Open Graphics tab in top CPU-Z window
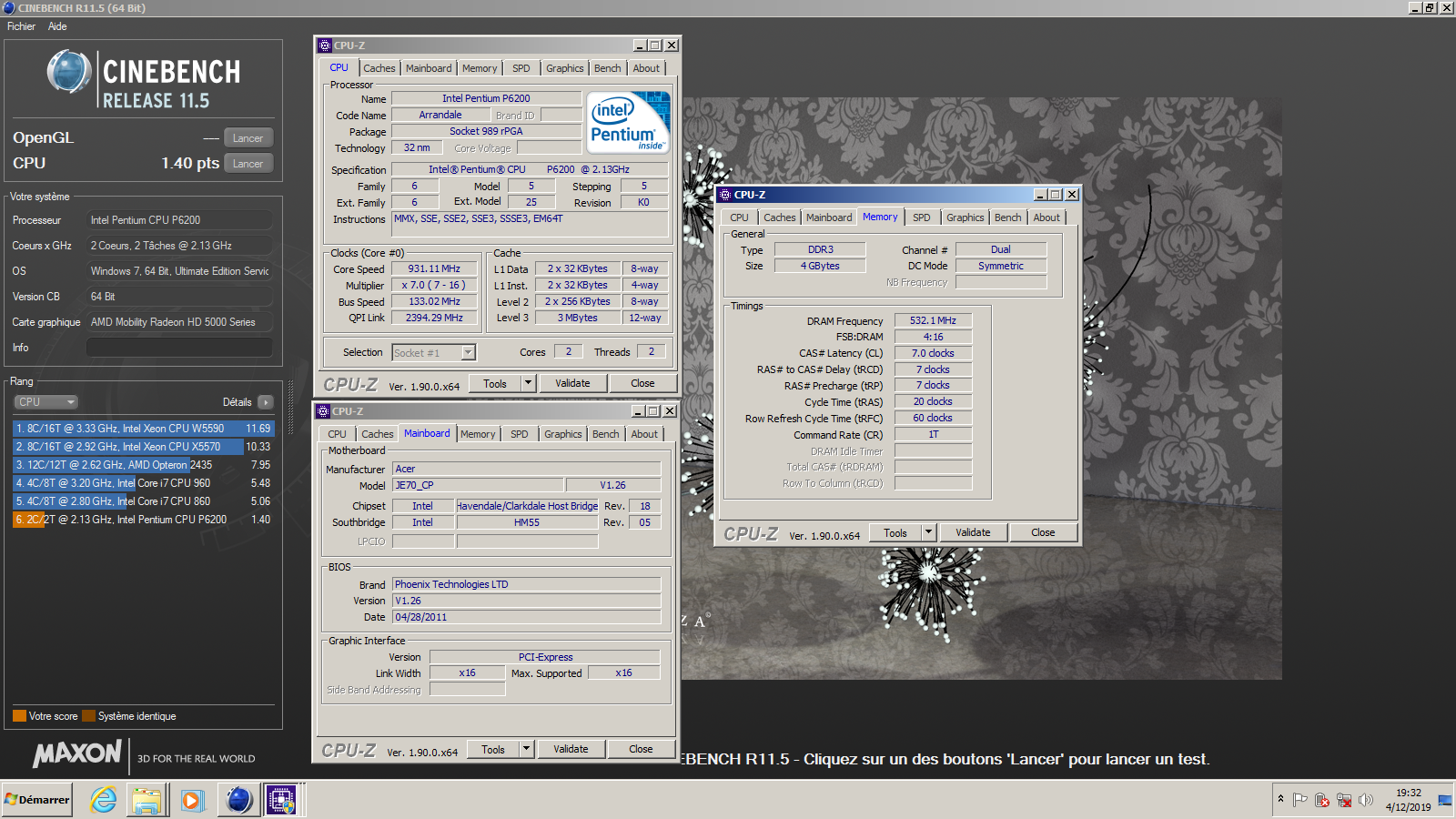 564,68
